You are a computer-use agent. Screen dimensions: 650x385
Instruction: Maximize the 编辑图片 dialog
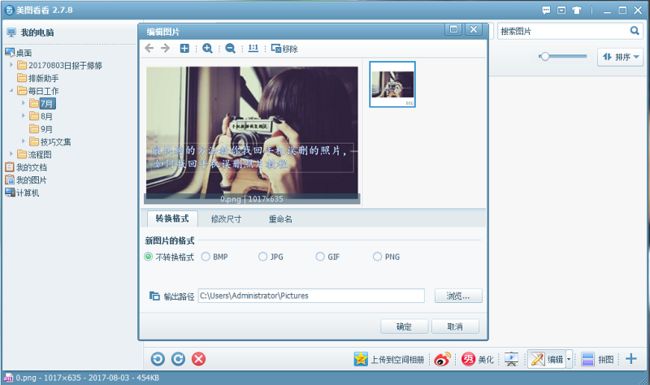click(454, 29)
